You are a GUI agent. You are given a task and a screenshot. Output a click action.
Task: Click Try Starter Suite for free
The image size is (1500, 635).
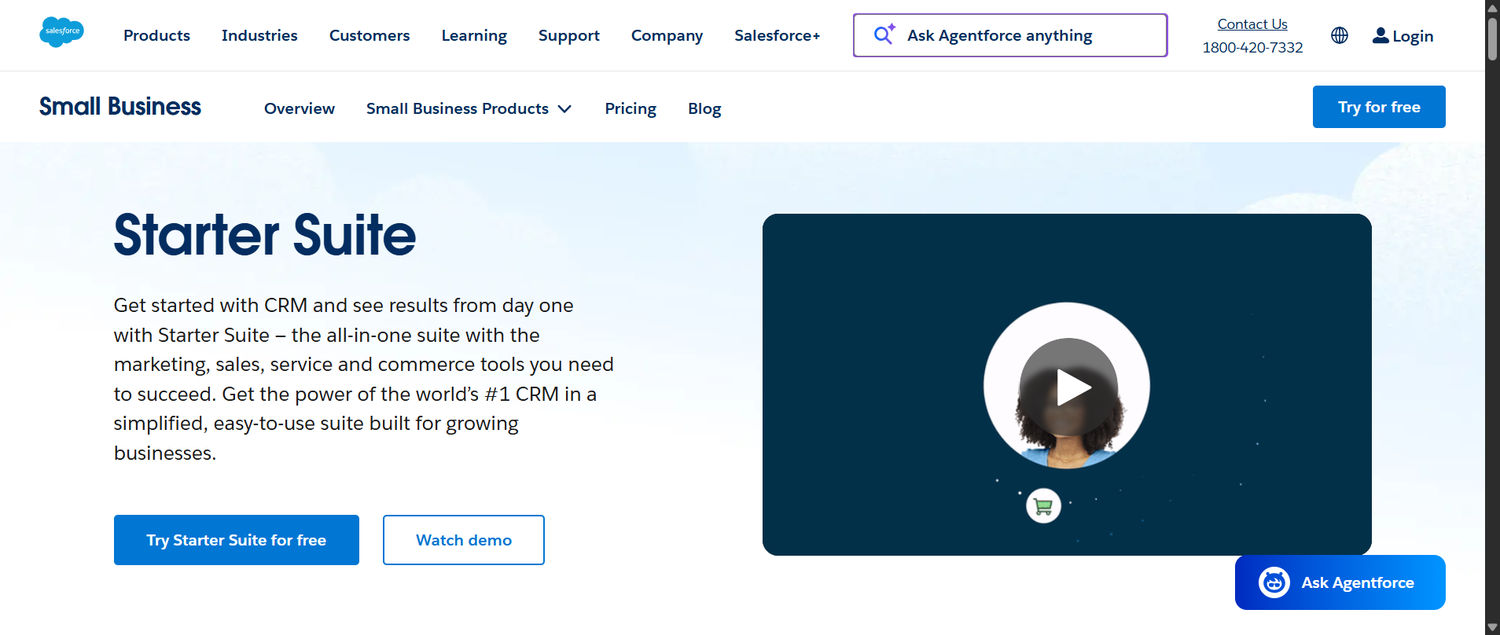(236, 539)
